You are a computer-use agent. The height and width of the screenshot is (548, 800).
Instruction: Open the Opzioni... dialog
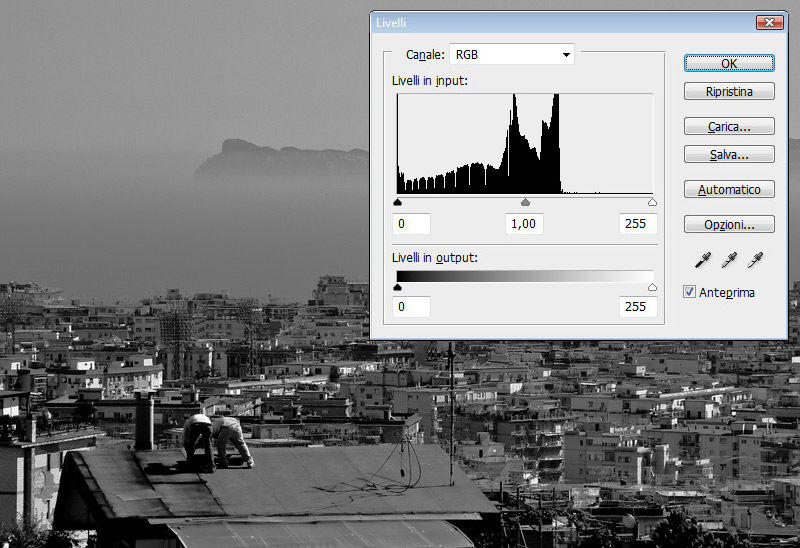(729, 224)
